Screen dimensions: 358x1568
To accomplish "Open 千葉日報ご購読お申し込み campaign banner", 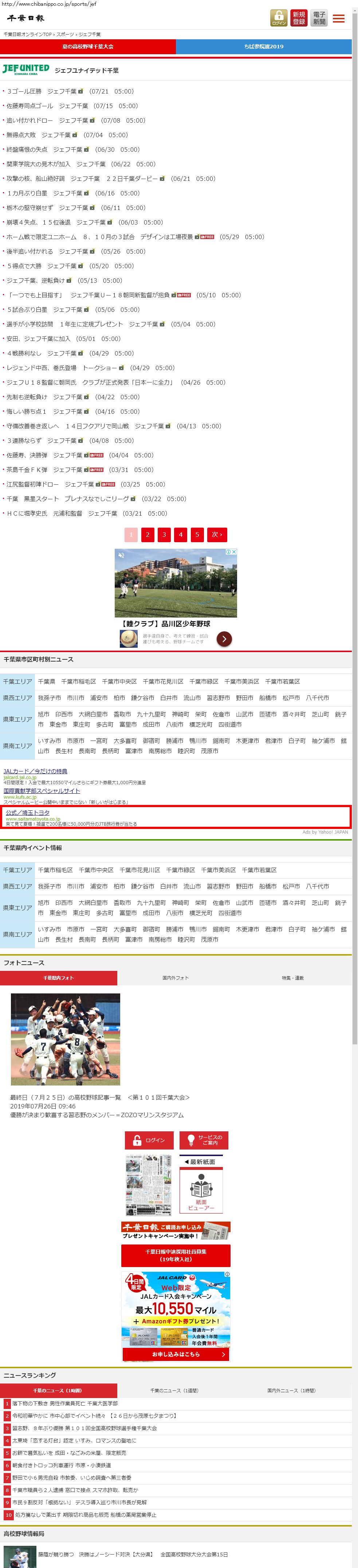I will (175, 1230).
